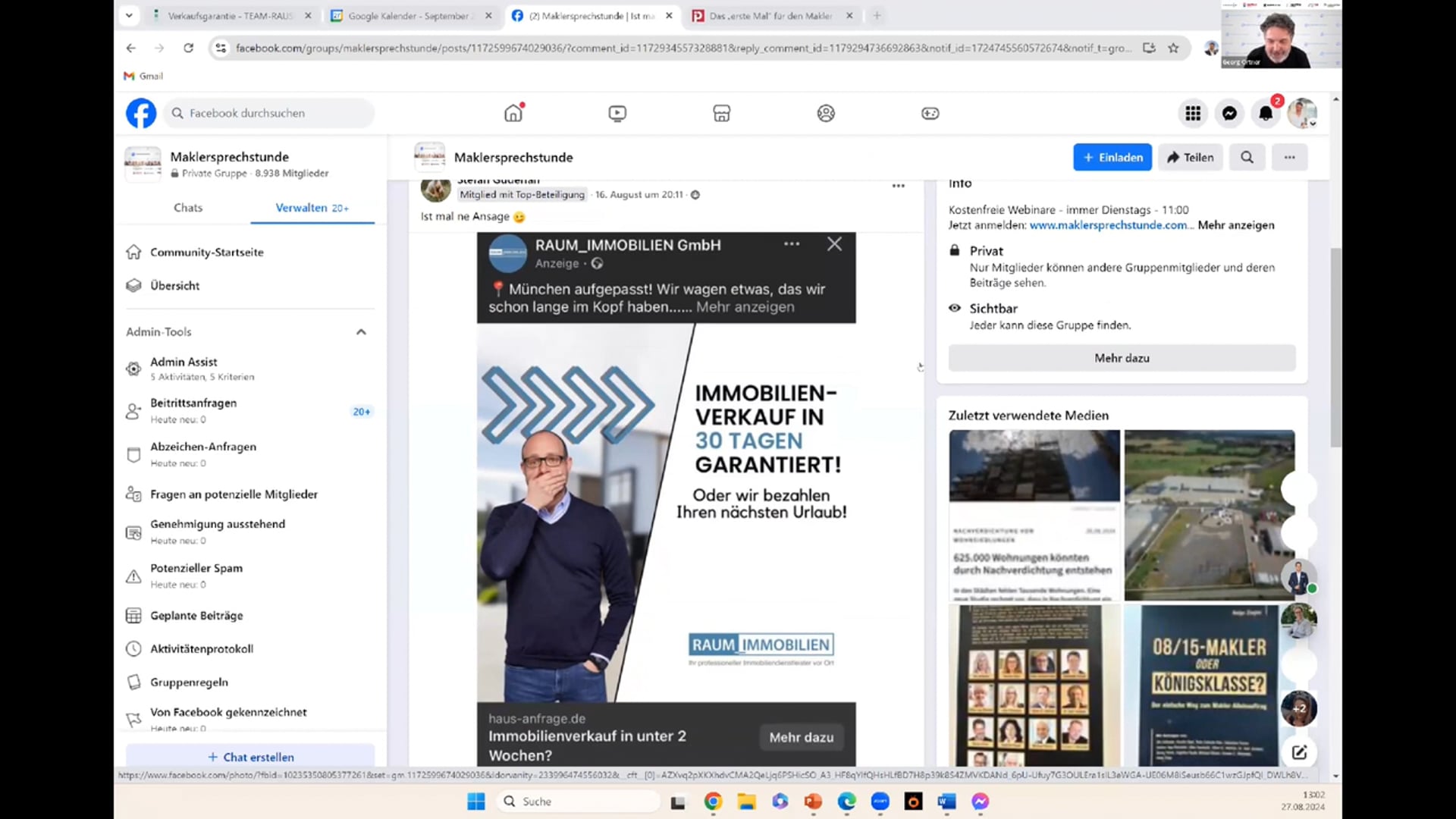Open Aktivitätenprotokoll
Screen dimensions: 1456x819
click(x=250, y=648)
